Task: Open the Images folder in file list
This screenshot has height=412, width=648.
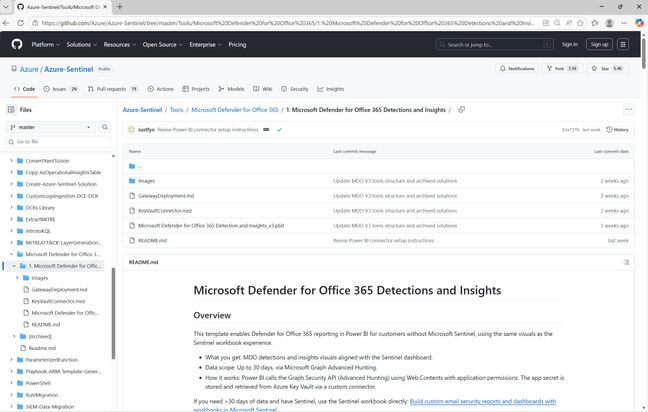Action: [146, 181]
